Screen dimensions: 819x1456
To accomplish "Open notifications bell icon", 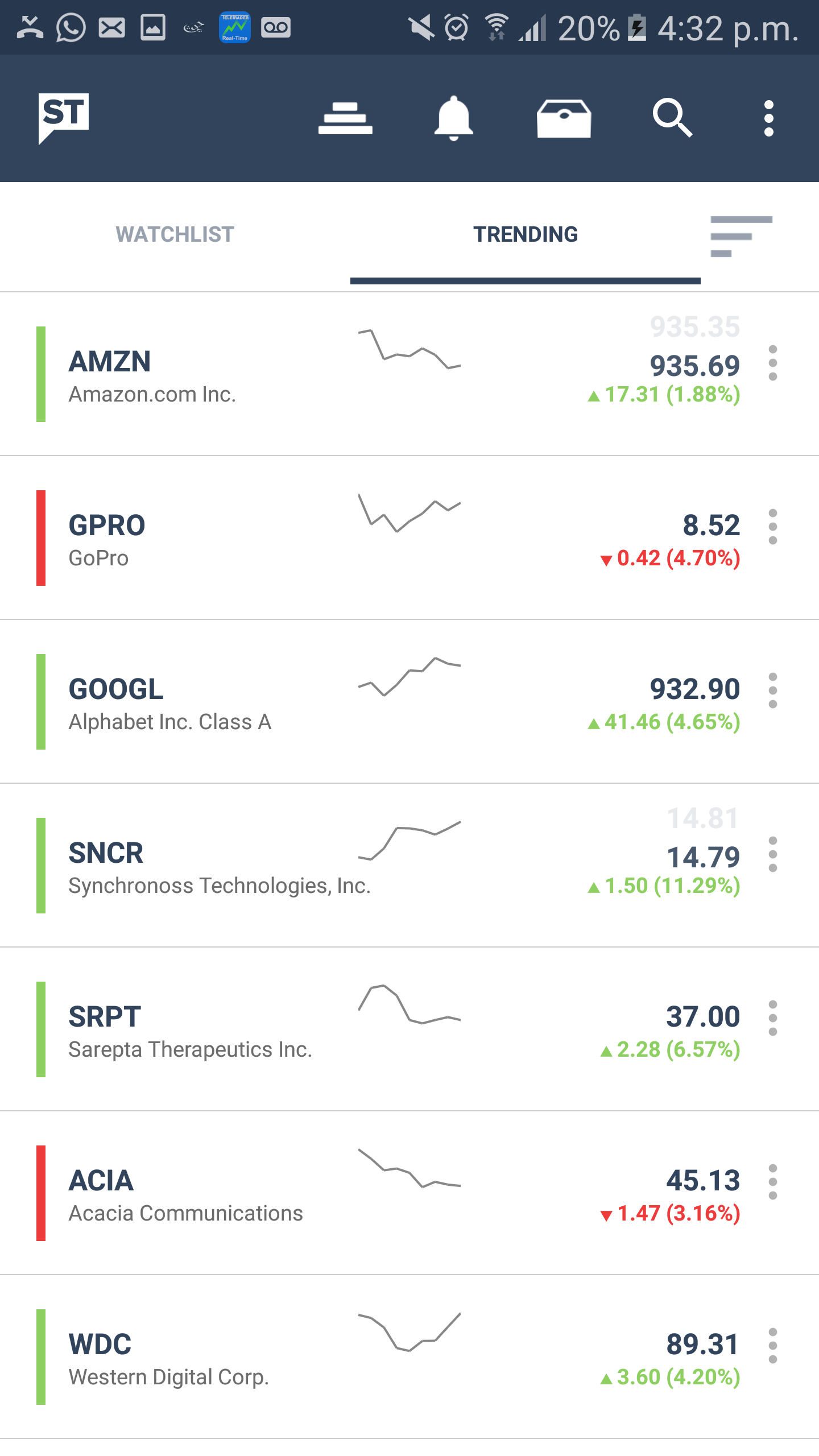I will [453, 118].
